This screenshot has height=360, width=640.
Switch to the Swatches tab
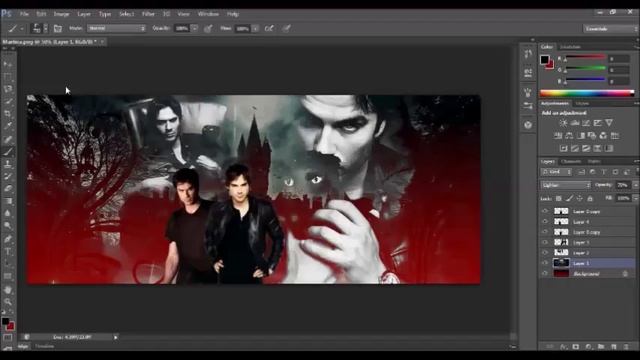click(570, 47)
